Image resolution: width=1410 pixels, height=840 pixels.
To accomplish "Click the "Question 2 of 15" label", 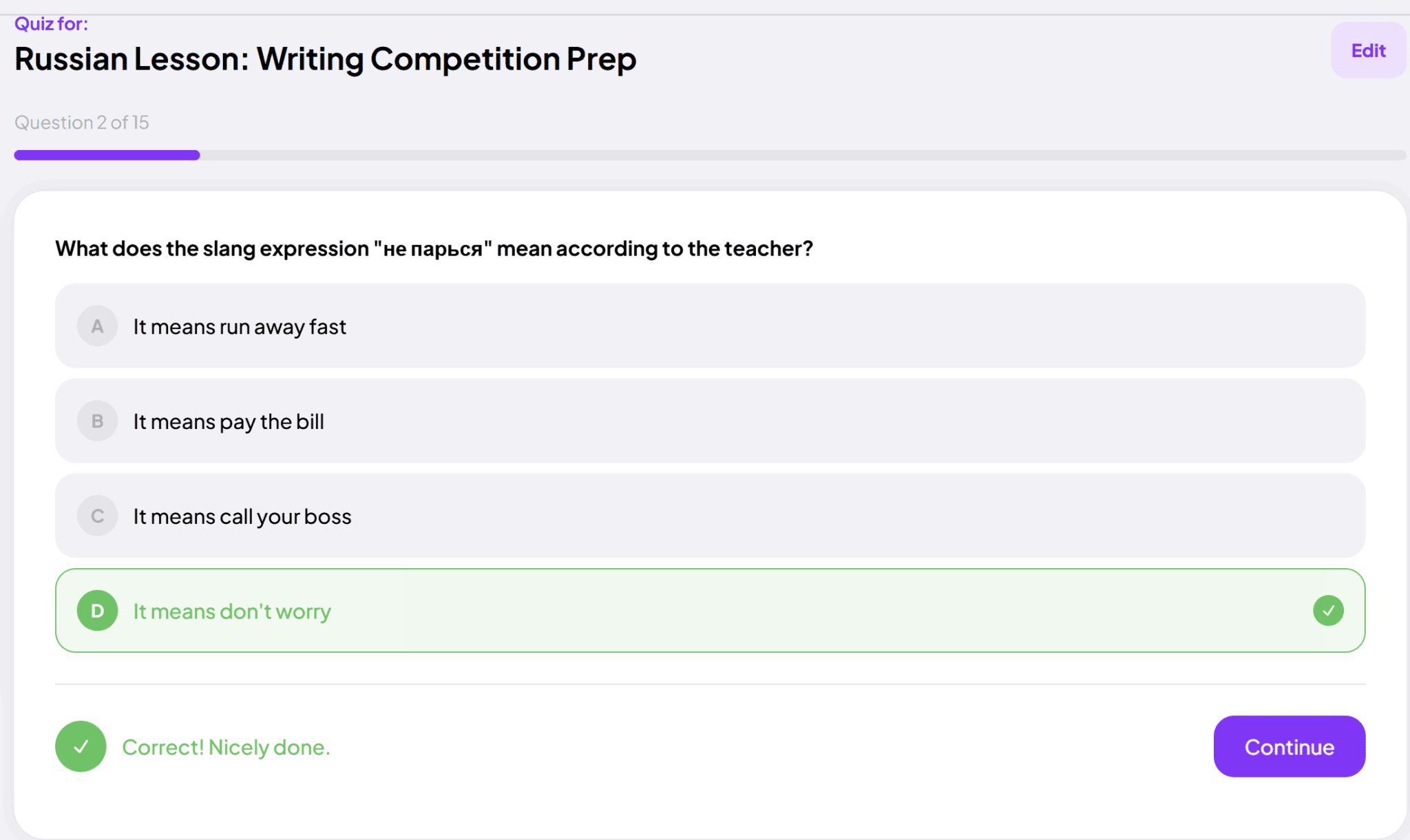I will pyautogui.click(x=82, y=123).
